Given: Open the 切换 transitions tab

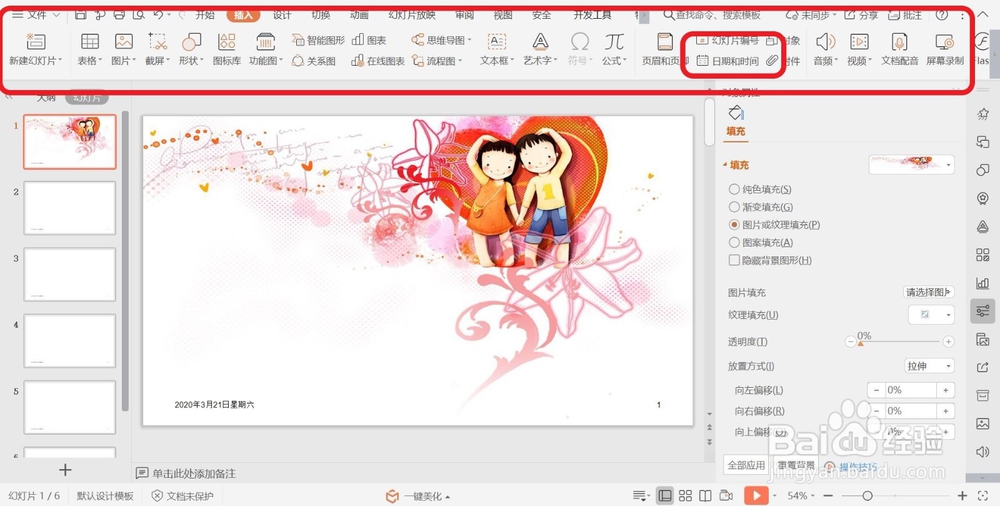Looking at the screenshot, I should click(x=321, y=15).
